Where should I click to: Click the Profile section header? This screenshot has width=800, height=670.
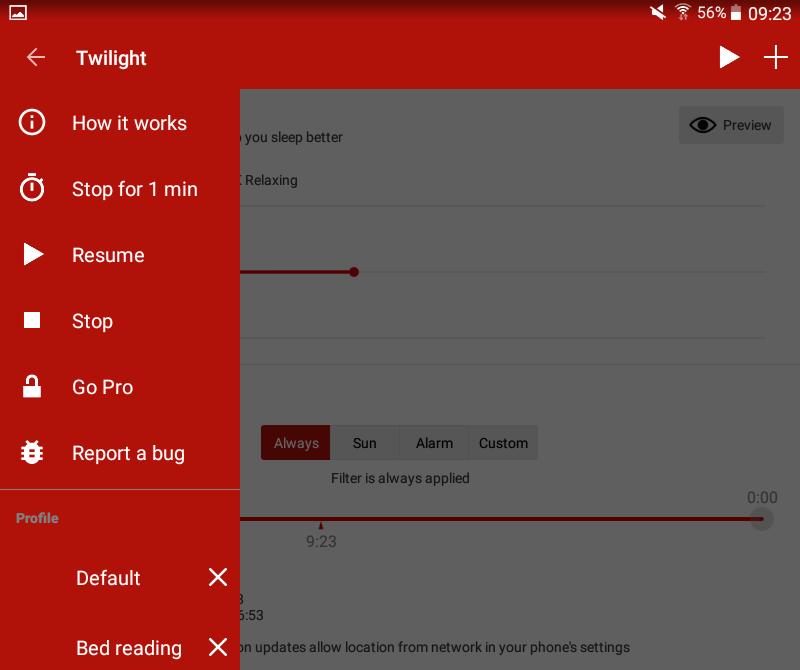37,518
